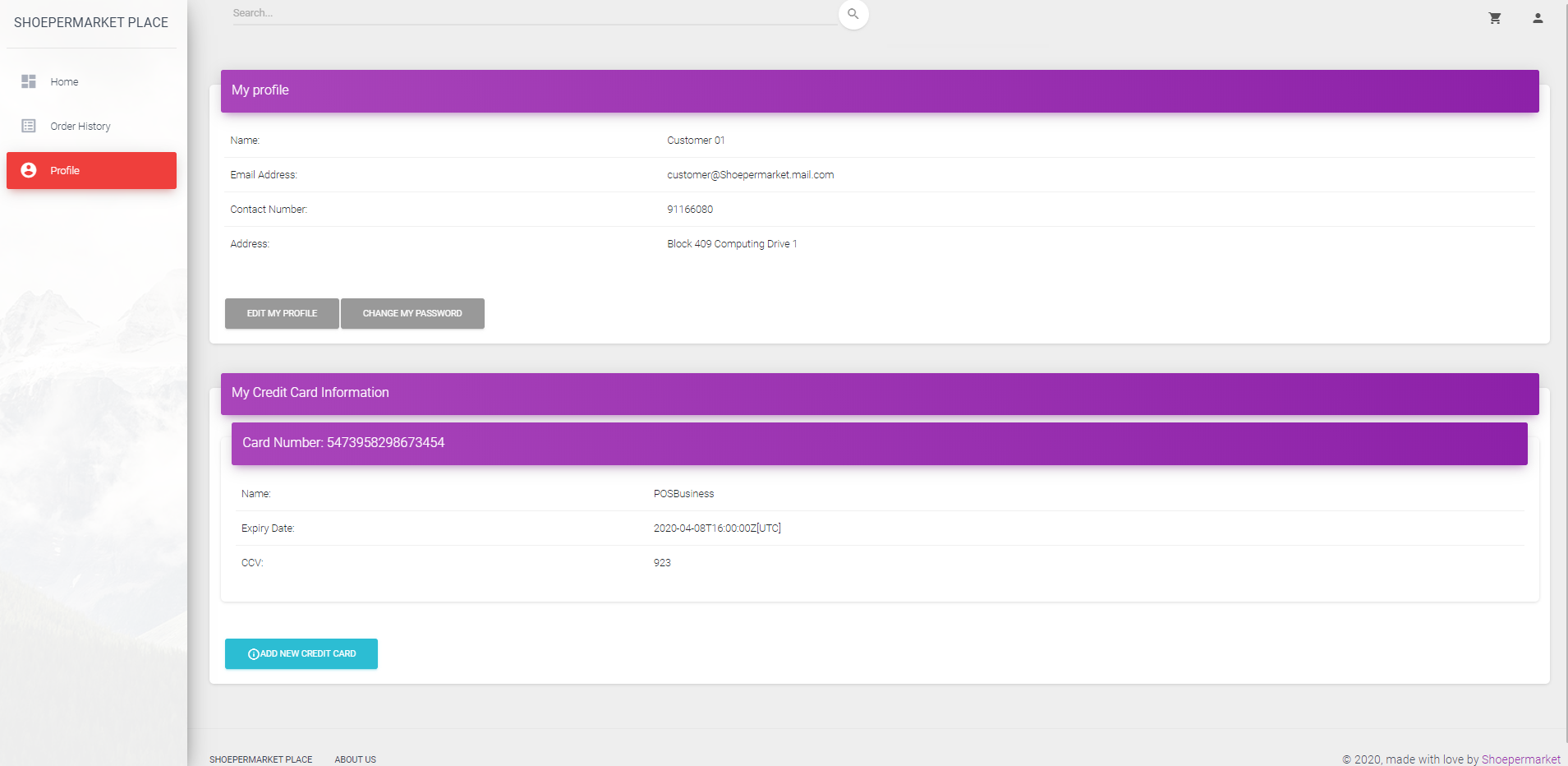Focus the Search input field
Image resolution: width=1568 pixels, height=766 pixels.
(535, 13)
